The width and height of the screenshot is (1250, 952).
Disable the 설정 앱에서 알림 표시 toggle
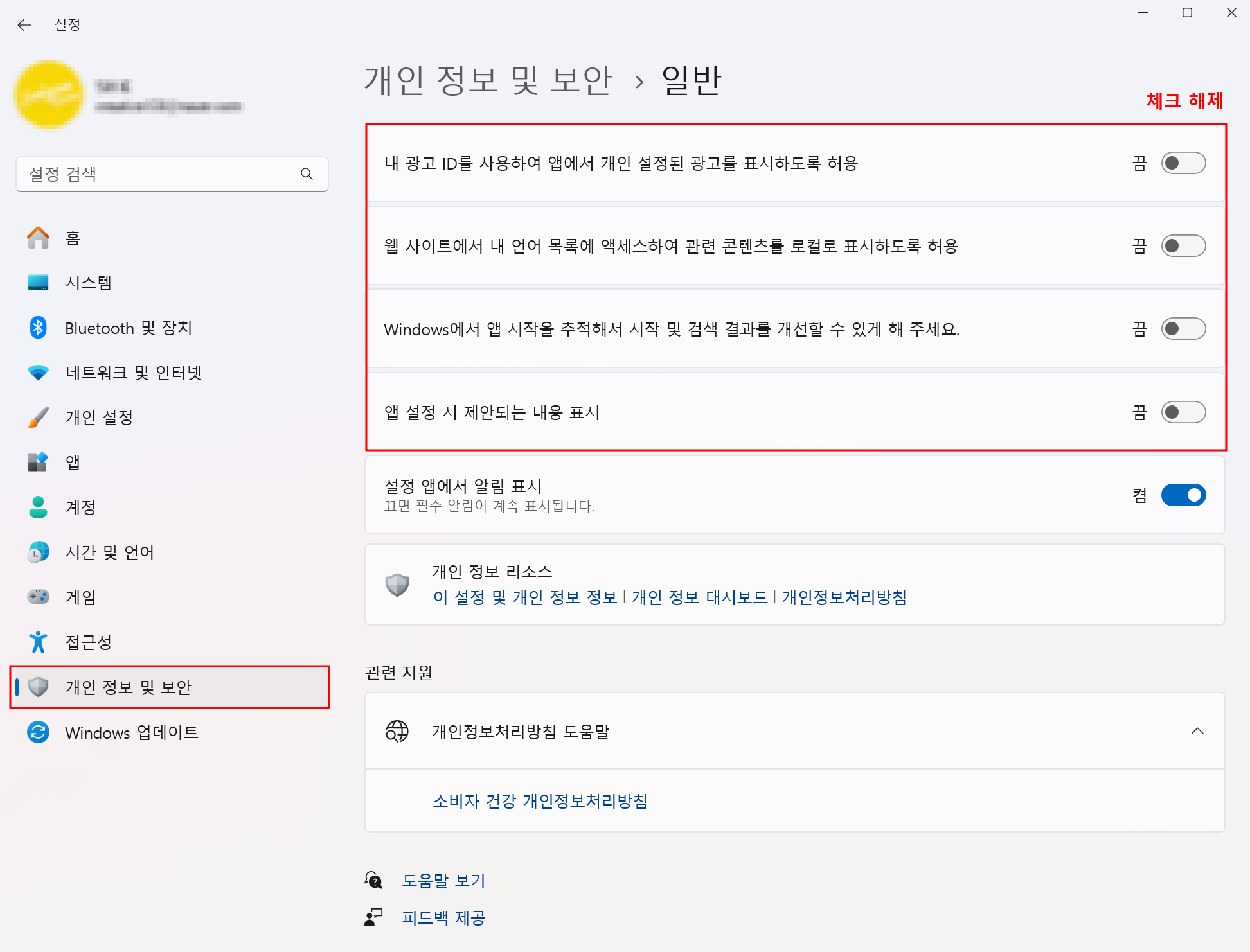coord(1183,495)
